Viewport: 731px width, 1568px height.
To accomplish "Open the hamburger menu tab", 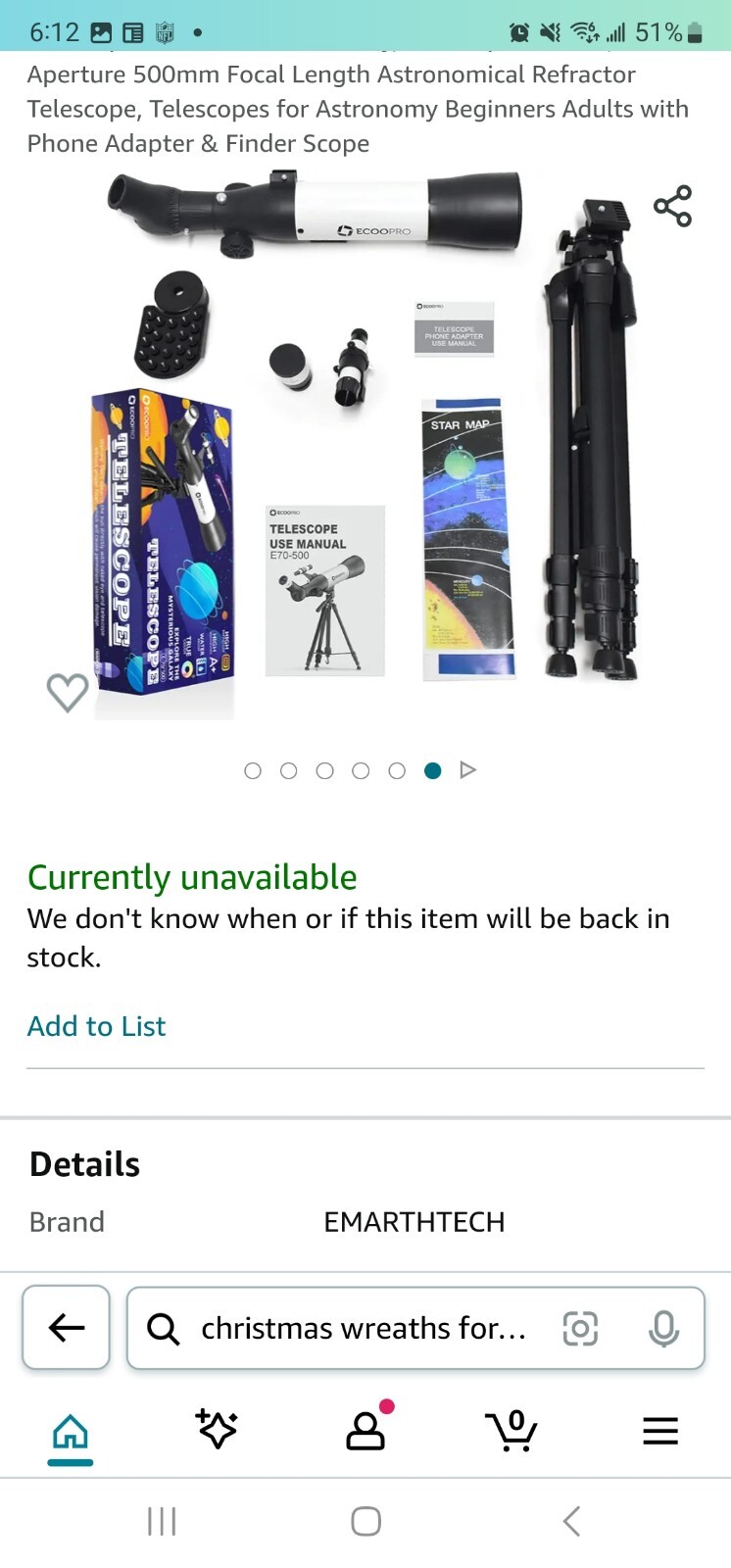I will (660, 1431).
